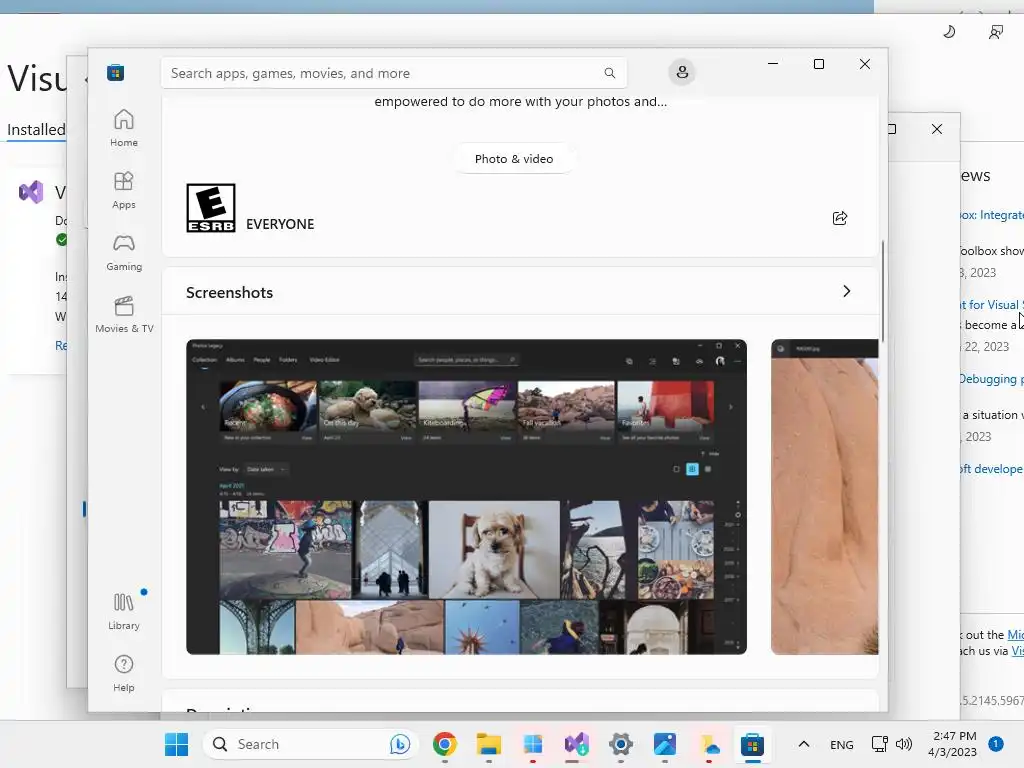1024x768 pixels.
Task: Open the Windows 11 app icon in taskbar
Action: coord(533,744)
